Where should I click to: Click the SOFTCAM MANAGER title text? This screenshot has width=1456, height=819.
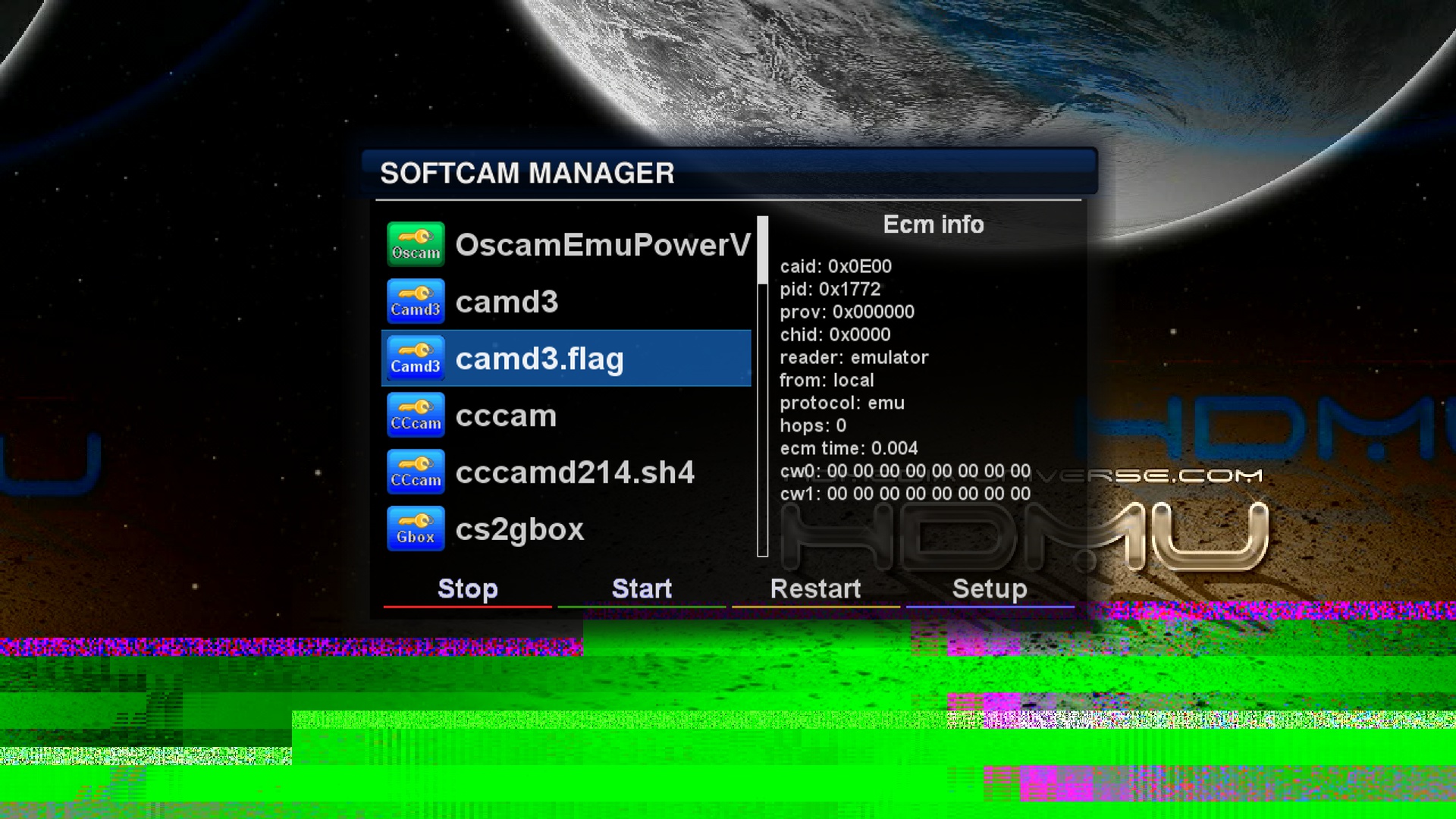527,173
